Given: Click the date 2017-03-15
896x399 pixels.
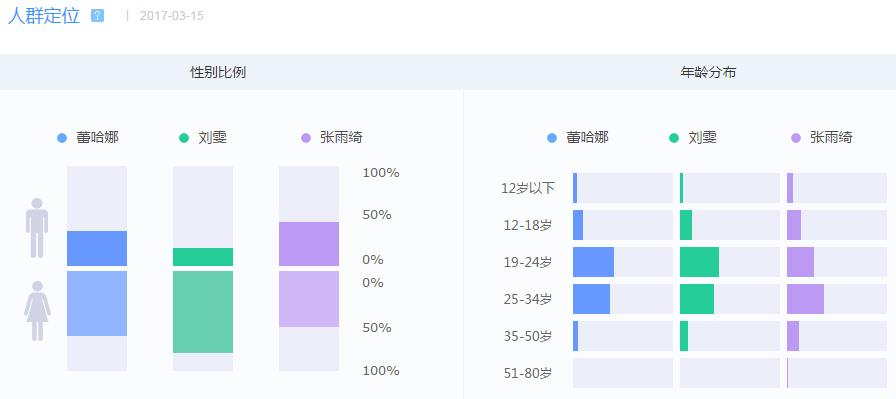Looking at the screenshot, I should 171,16.
